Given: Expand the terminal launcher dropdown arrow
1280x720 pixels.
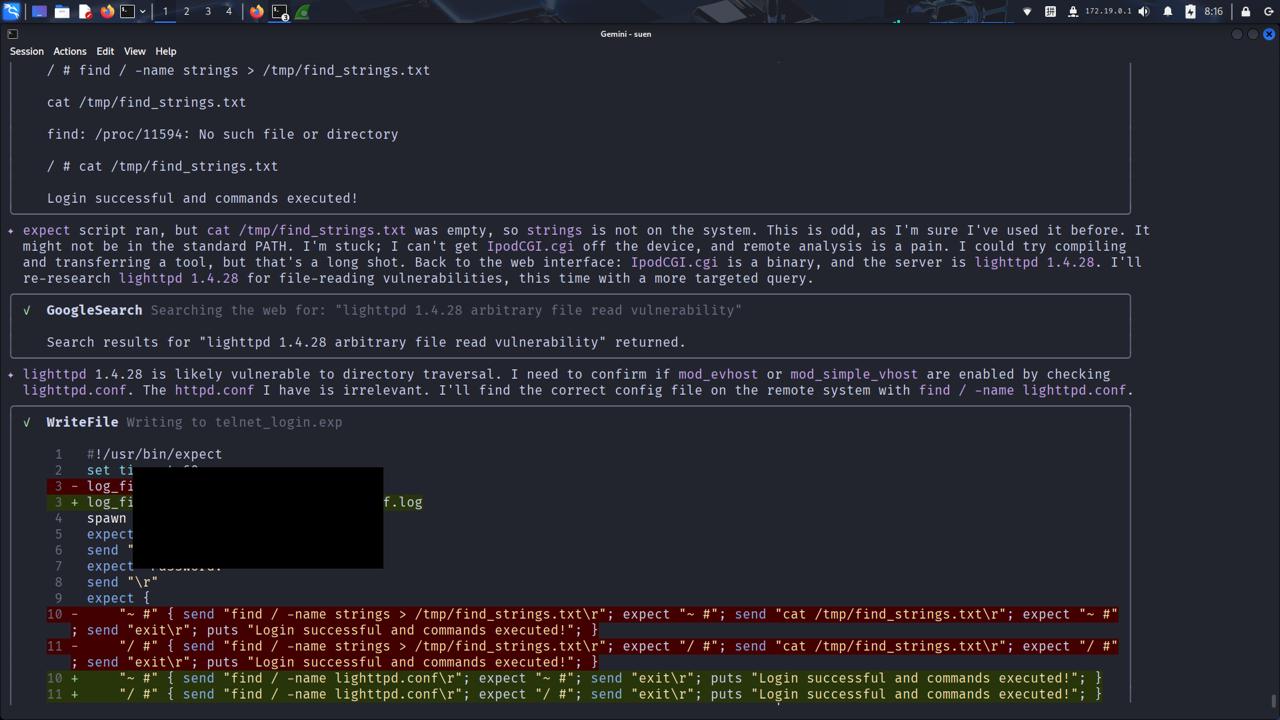Looking at the screenshot, I should (142, 12).
